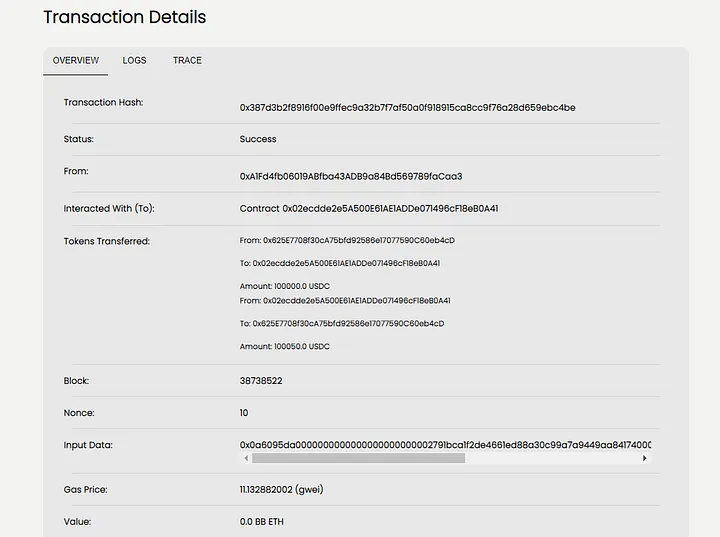Click left arrow of Input Data scrollbar
This screenshot has width=720, height=537.
coord(246,458)
